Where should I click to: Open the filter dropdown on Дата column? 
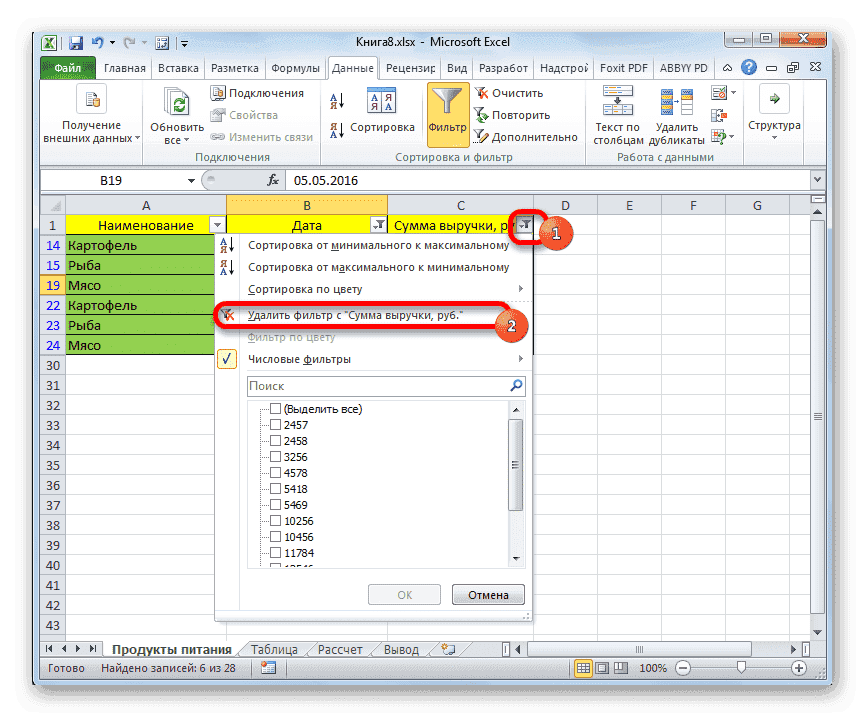click(x=379, y=224)
